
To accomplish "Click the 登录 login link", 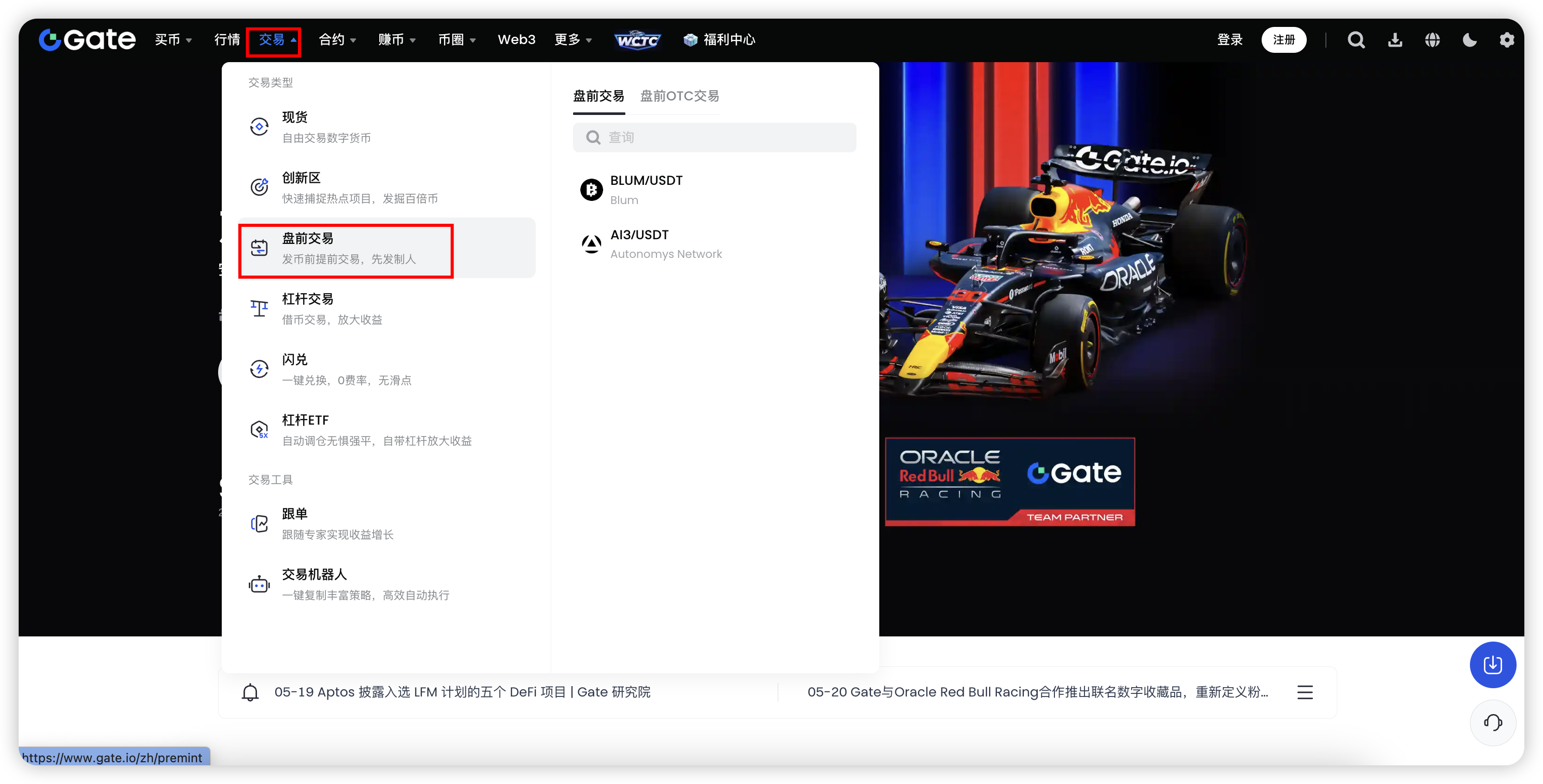I will [x=1230, y=40].
